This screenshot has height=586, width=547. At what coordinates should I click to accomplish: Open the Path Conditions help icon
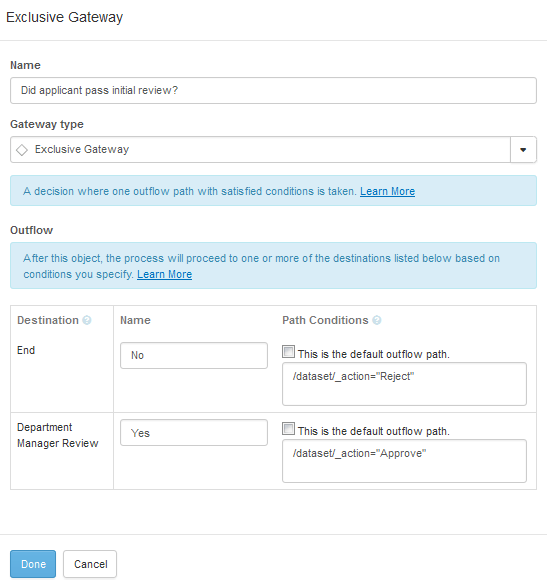tap(377, 320)
